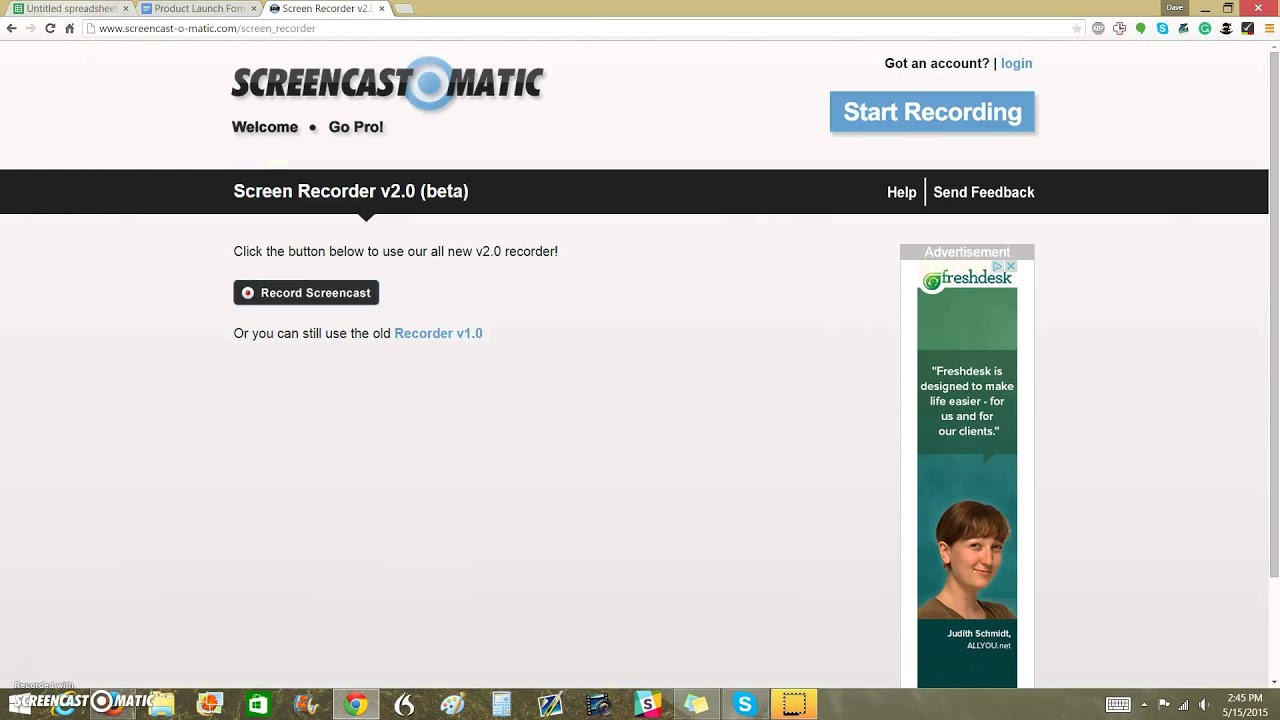Screen dimensions: 1280x720
Task: Click the Adblock Plus extension icon
Action: (x=1098, y=29)
